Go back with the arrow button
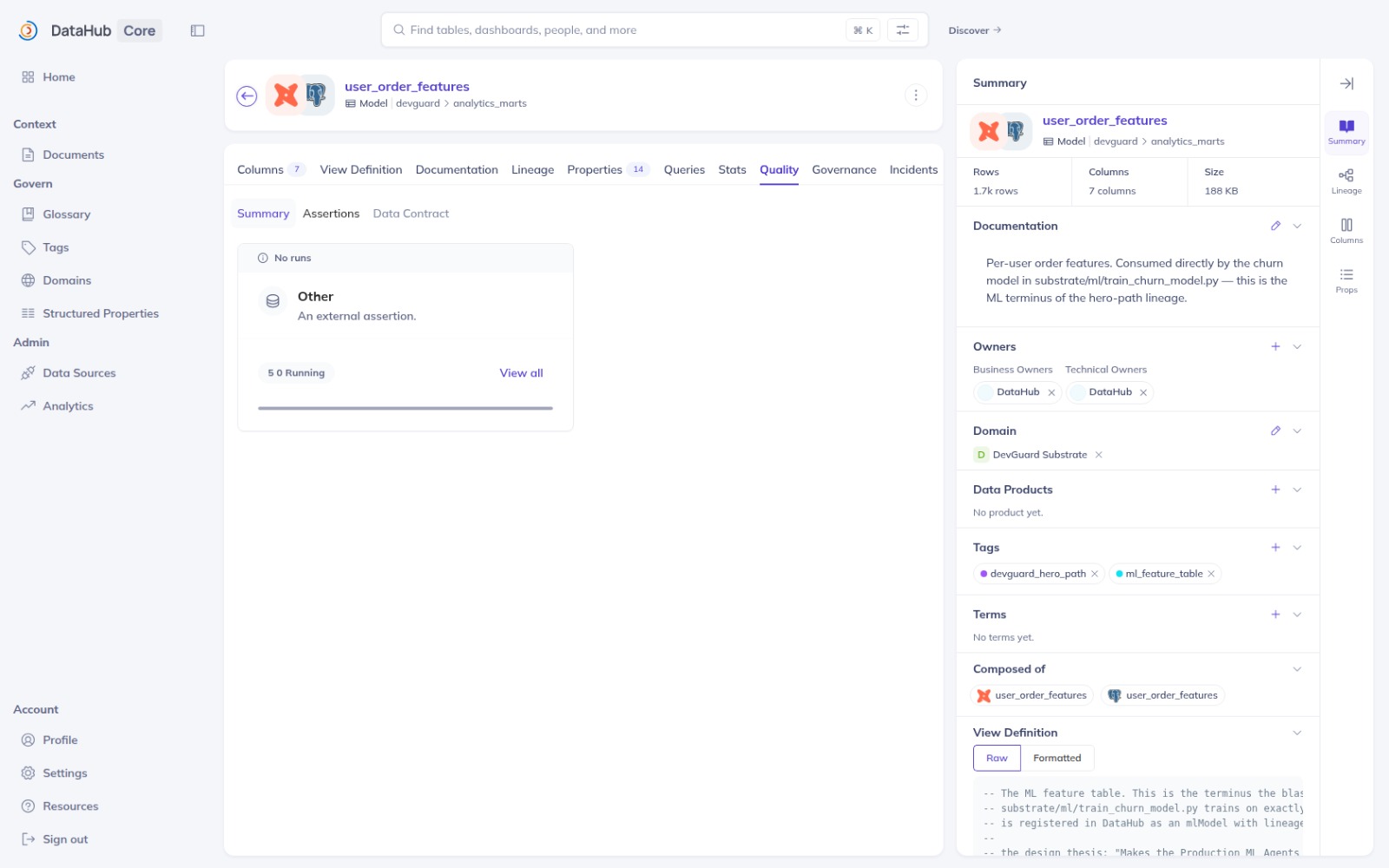This screenshot has height=868, width=1389. [247, 95]
